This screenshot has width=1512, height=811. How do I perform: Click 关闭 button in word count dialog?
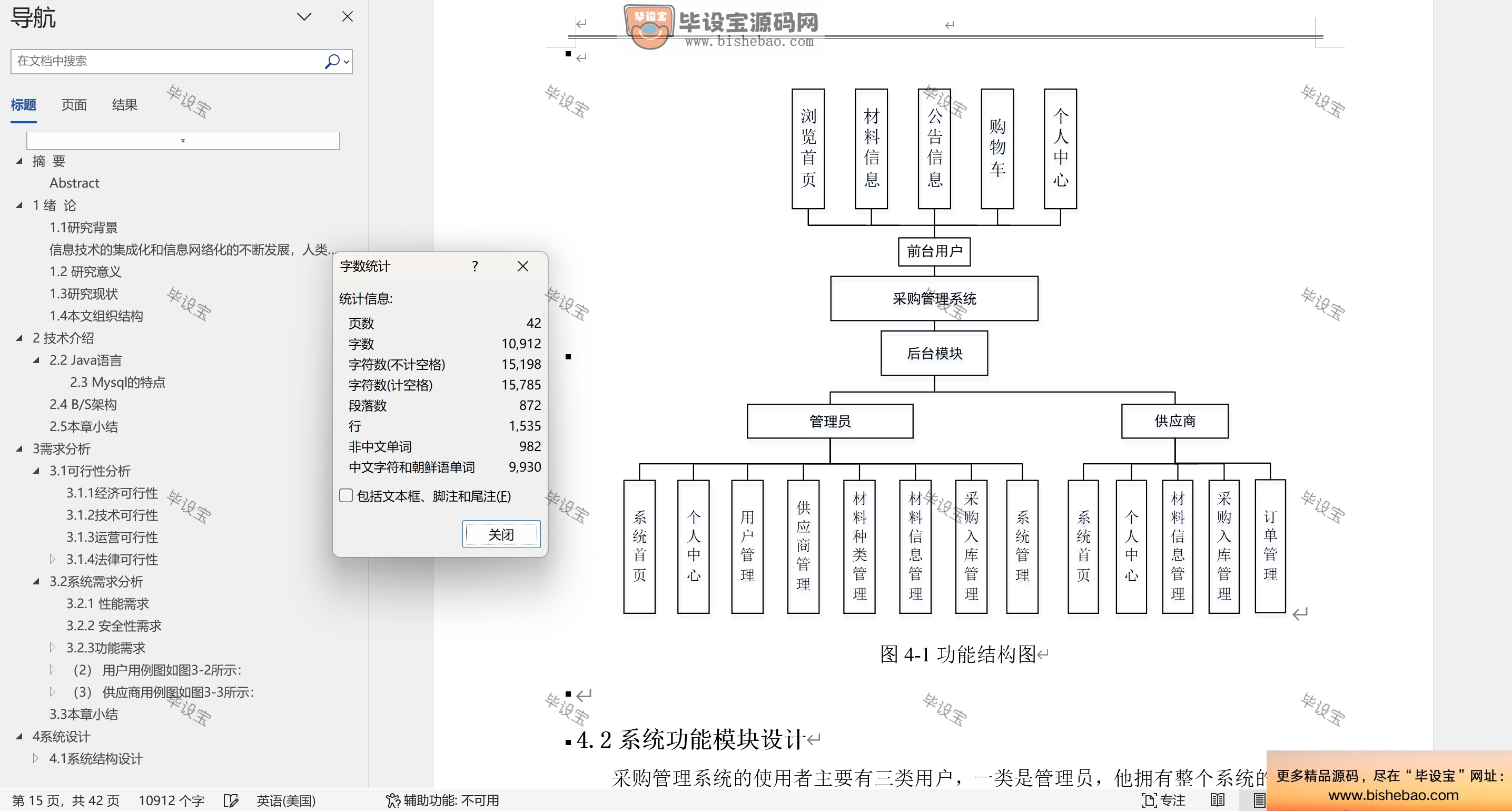(x=501, y=534)
